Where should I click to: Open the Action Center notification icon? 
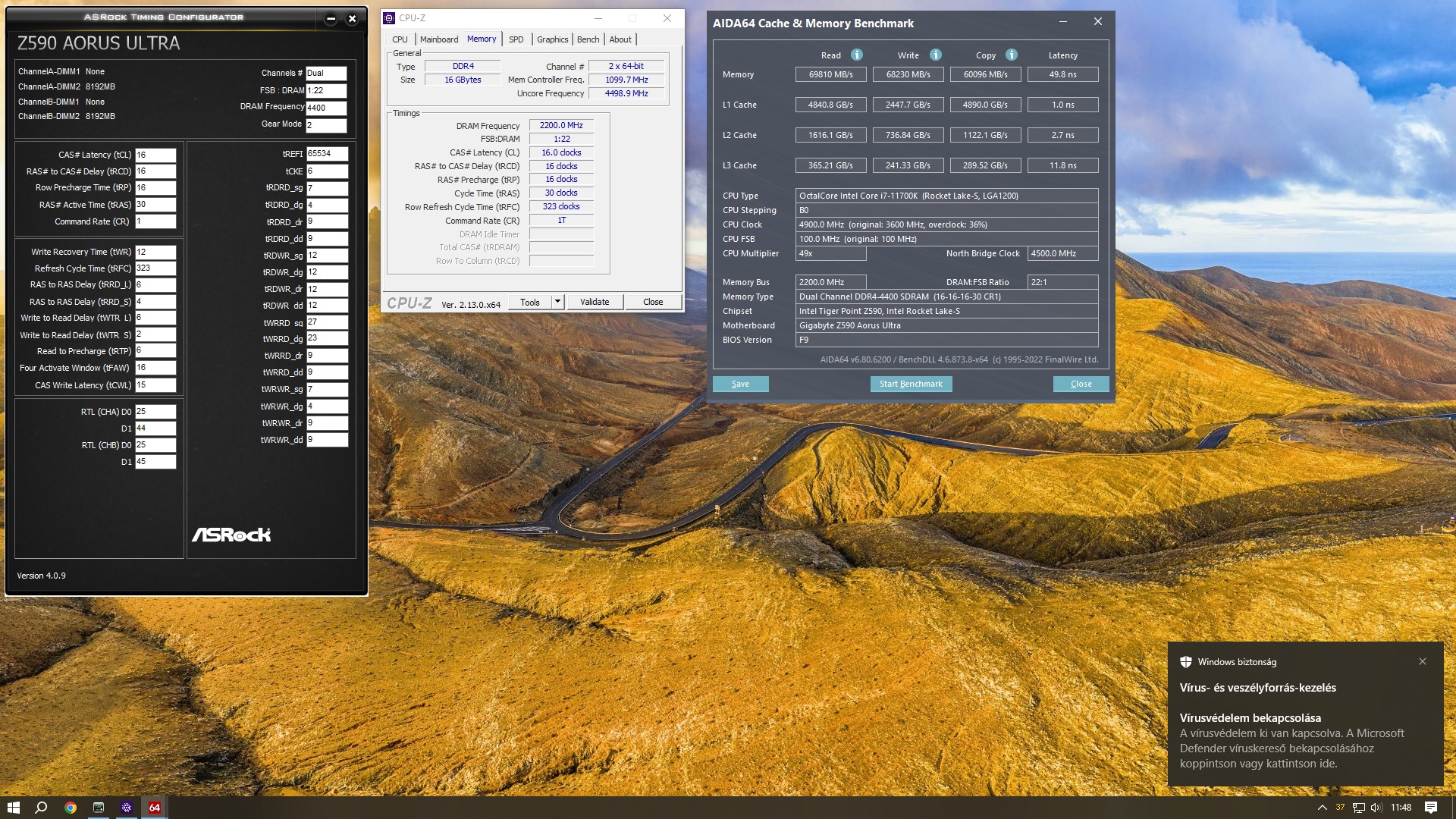coord(1431,808)
